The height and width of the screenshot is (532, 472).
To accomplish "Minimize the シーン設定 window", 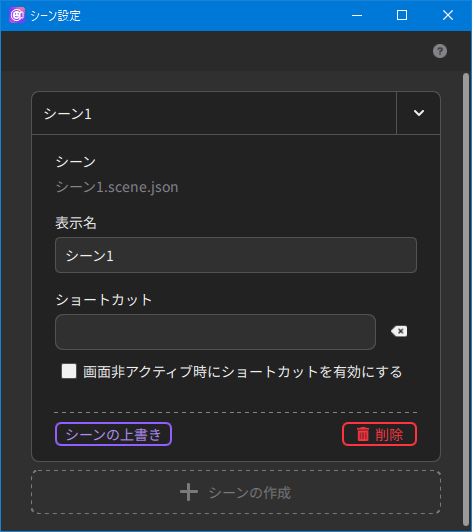I will pyautogui.click(x=357, y=15).
